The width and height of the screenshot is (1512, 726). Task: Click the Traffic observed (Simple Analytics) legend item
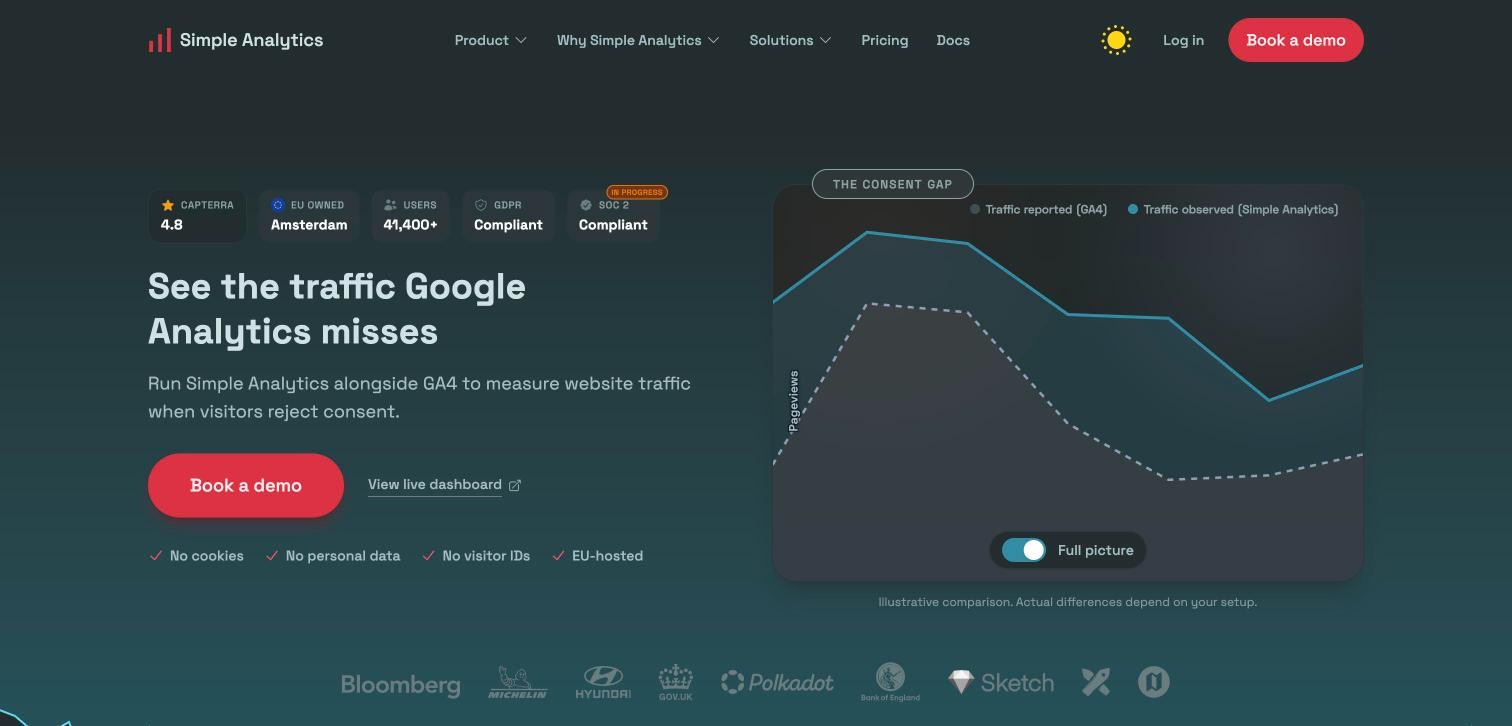tap(1233, 210)
